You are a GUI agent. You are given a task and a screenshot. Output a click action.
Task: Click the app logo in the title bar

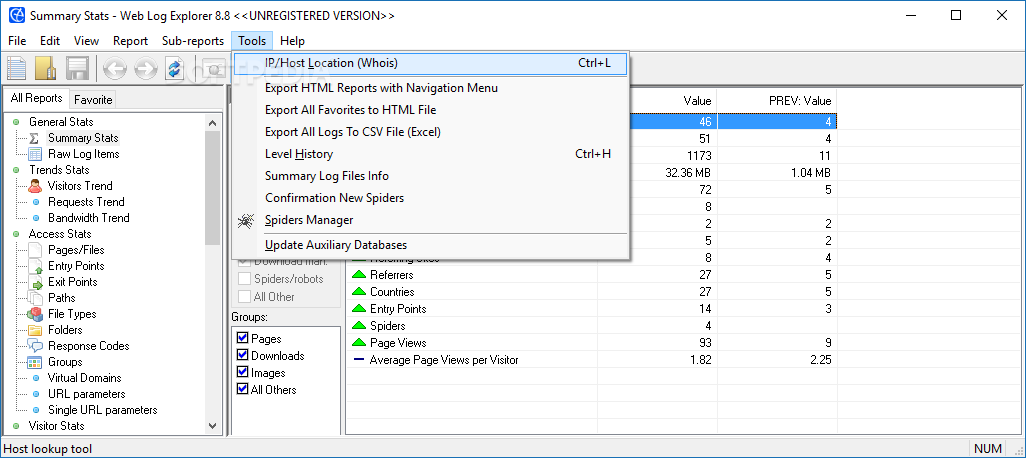point(18,15)
